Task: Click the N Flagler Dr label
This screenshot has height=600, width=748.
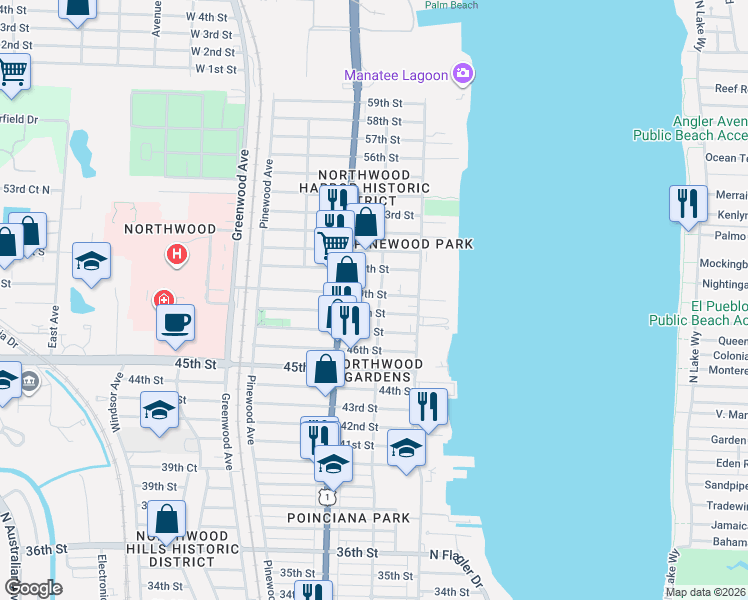Action: (457, 569)
